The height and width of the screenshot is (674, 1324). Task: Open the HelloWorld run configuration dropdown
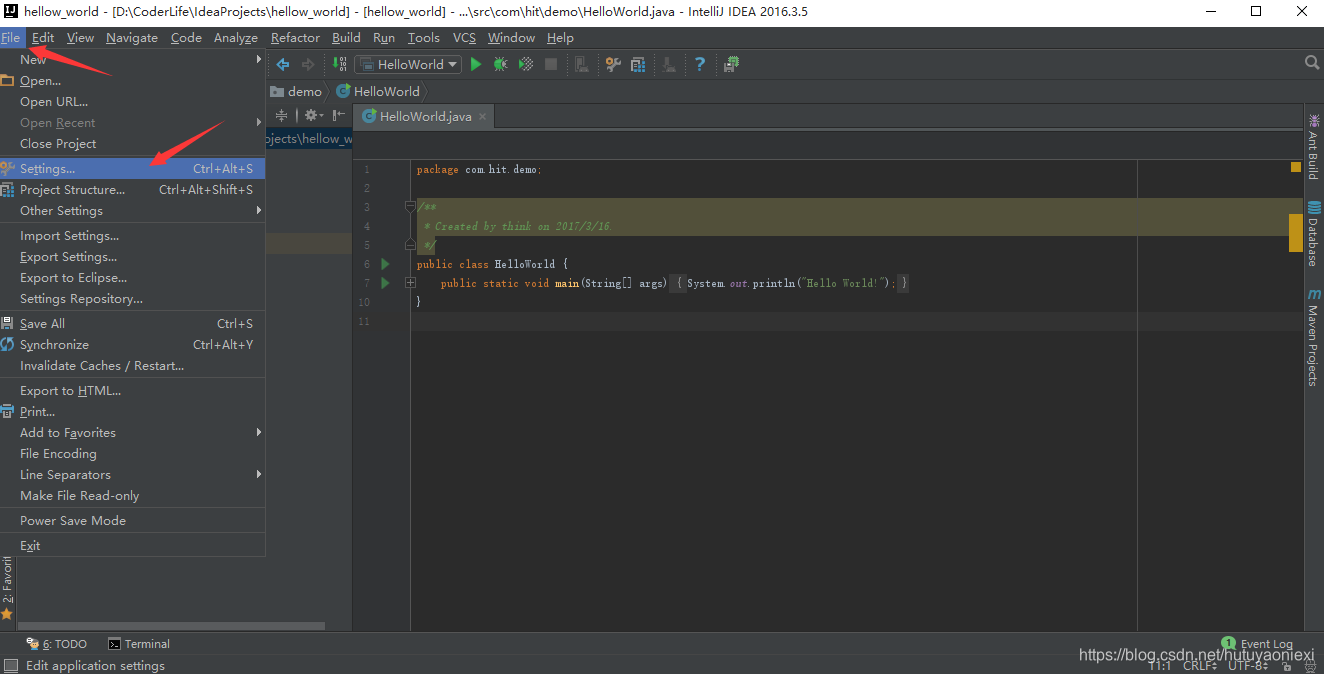(408, 64)
